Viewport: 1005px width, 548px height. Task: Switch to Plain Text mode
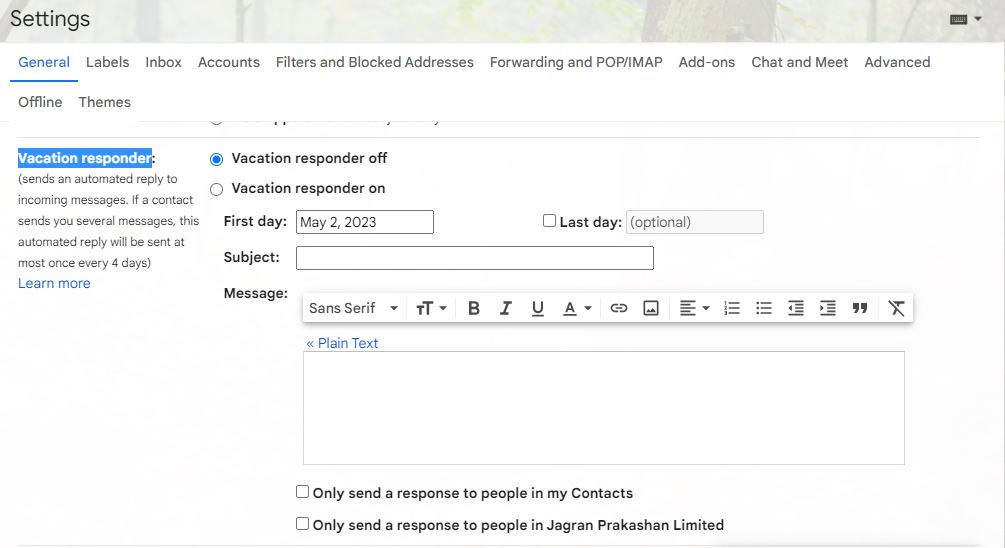click(x=342, y=343)
